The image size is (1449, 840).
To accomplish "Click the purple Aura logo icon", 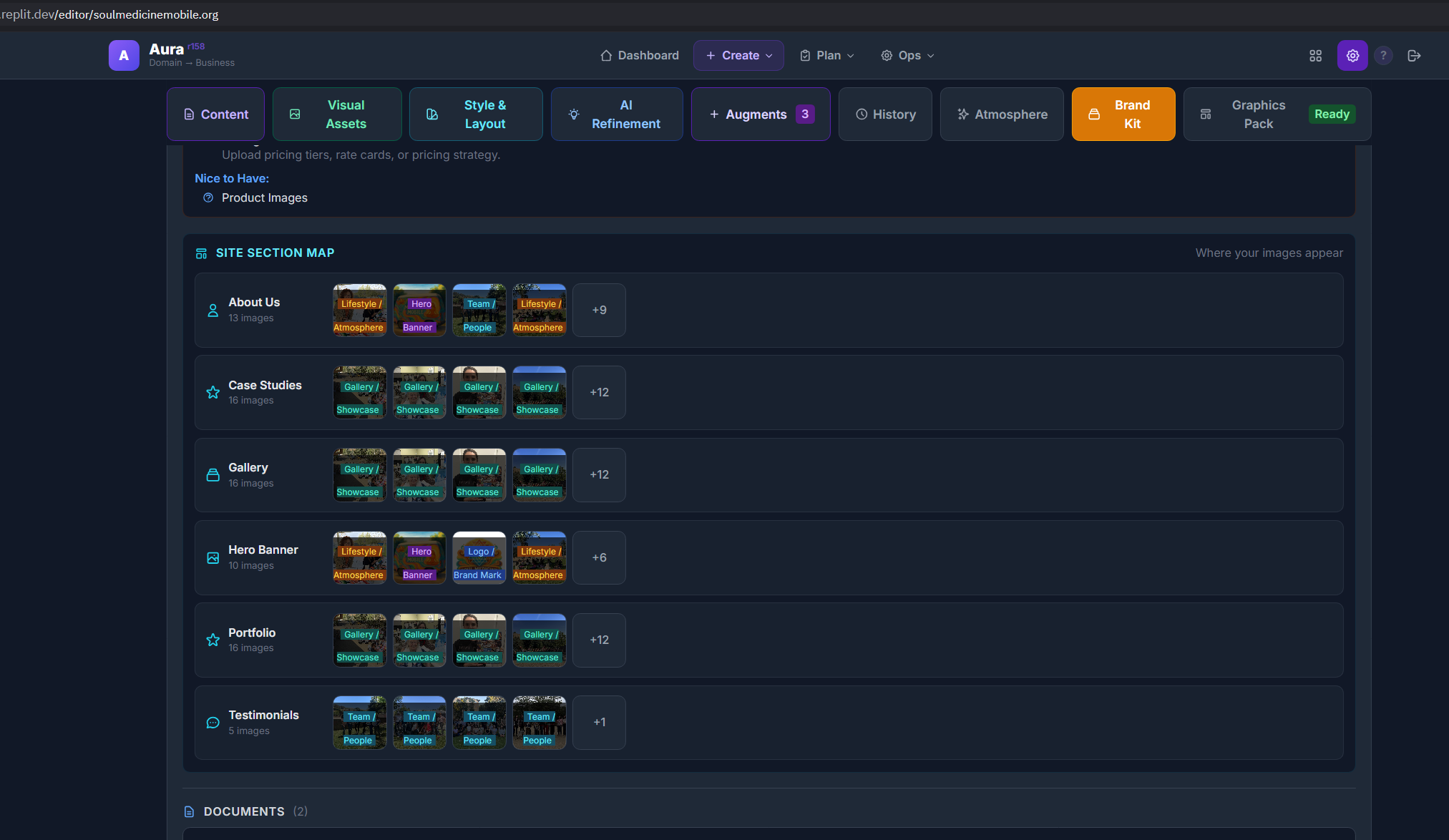I will [124, 55].
